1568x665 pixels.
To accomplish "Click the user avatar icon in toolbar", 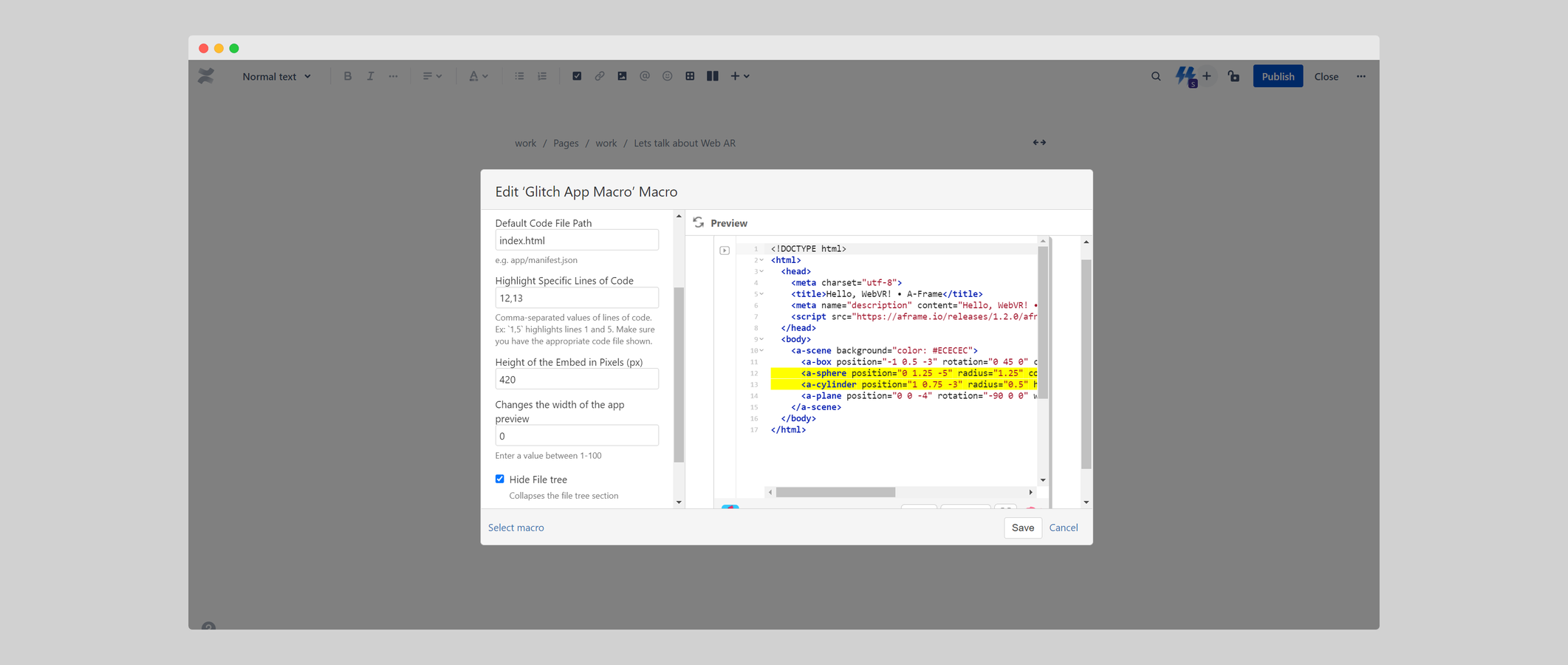I will (x=1186, y=76).
